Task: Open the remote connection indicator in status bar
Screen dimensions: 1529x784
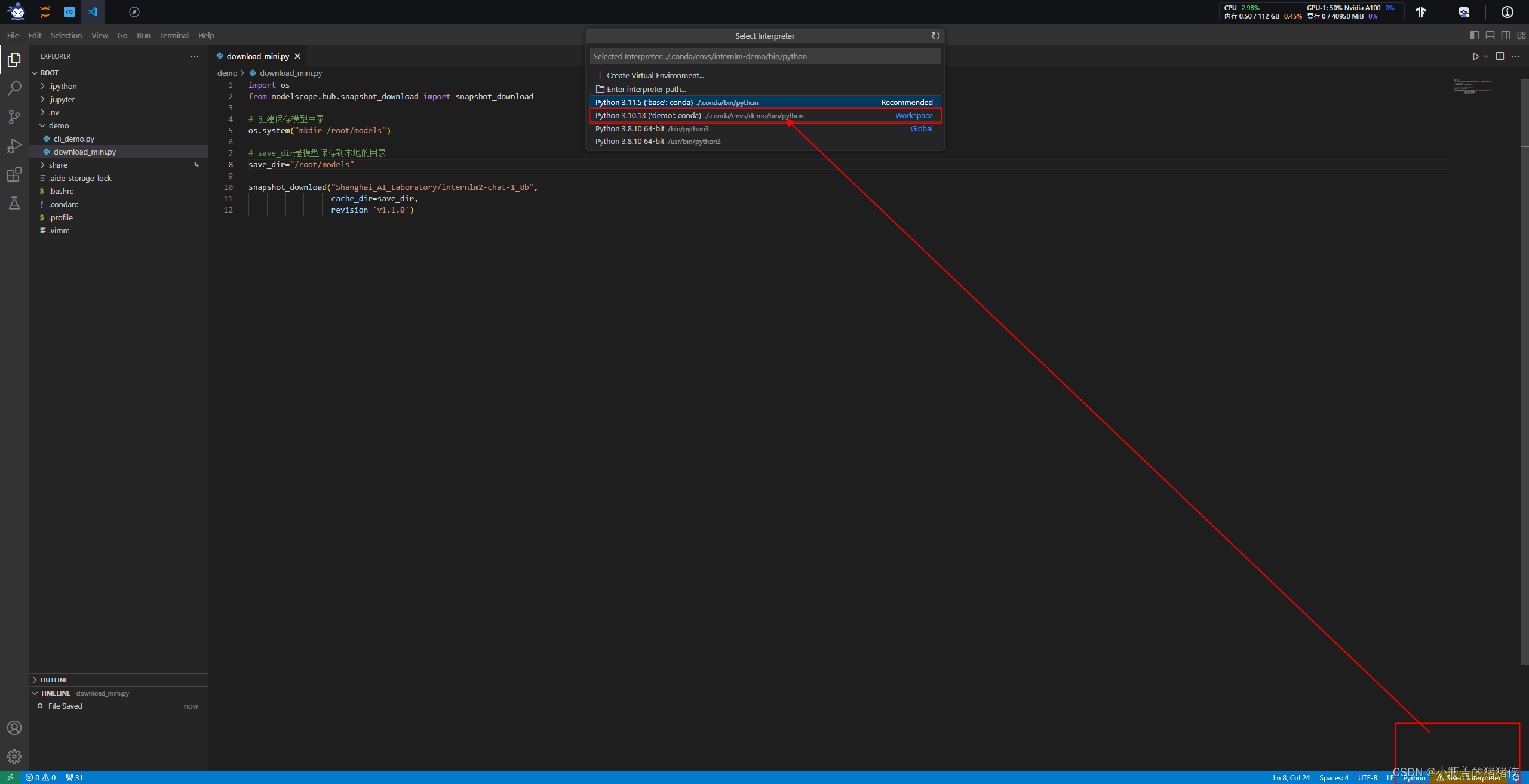Action: coord(10,777)
